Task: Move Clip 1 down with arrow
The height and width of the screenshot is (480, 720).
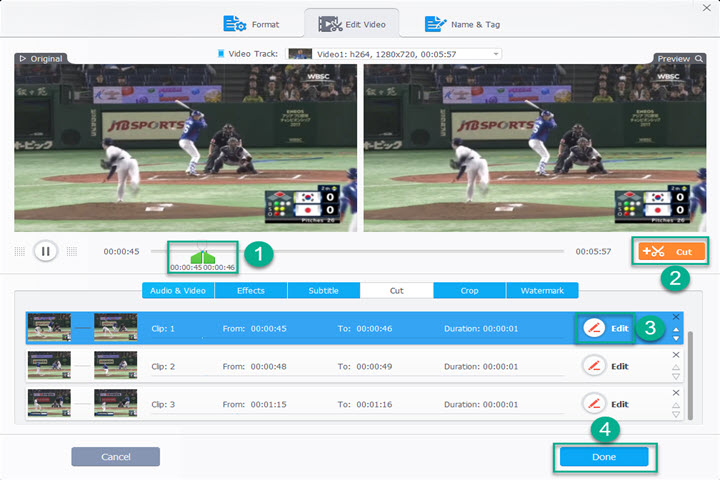Action: (676, 338)
